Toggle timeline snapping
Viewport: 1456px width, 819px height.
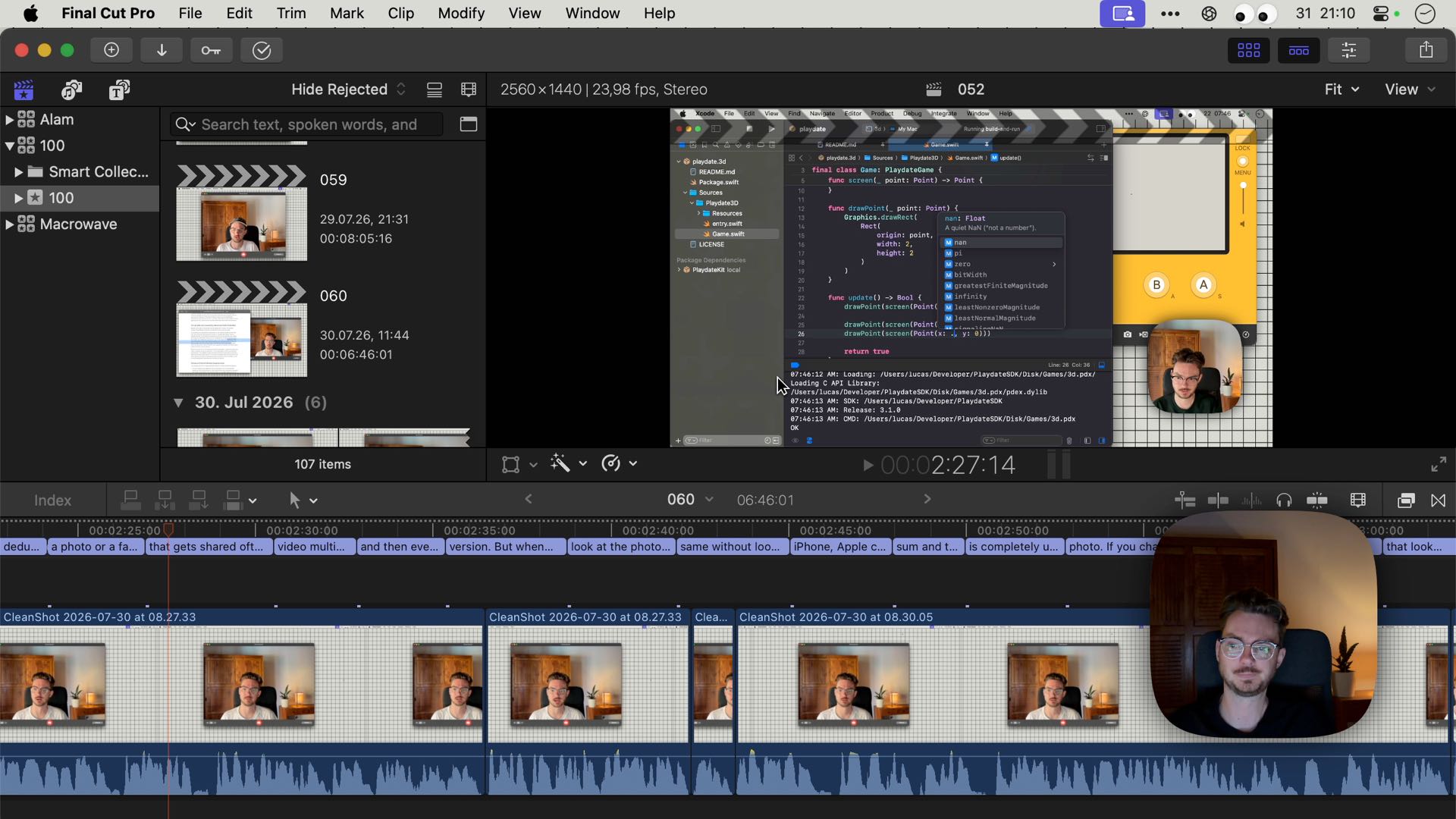click(1317, 500)
